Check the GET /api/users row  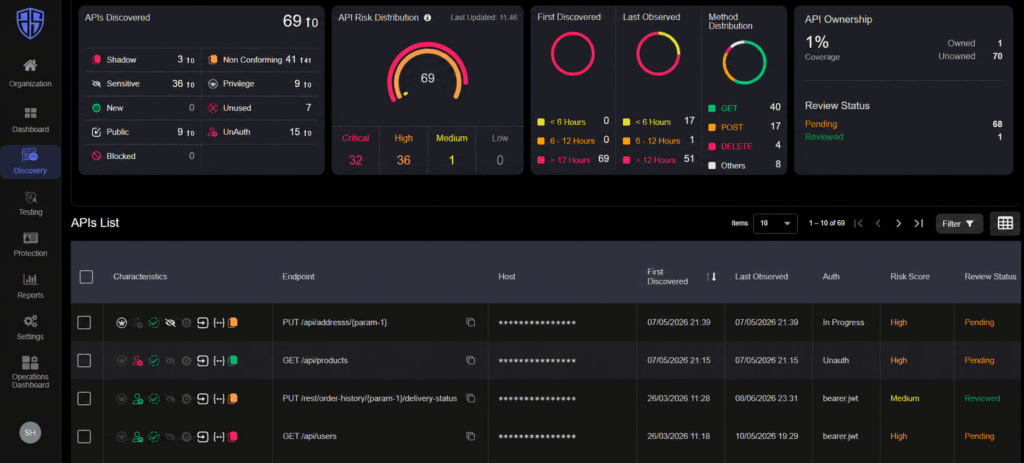click(x=84, y=436)
